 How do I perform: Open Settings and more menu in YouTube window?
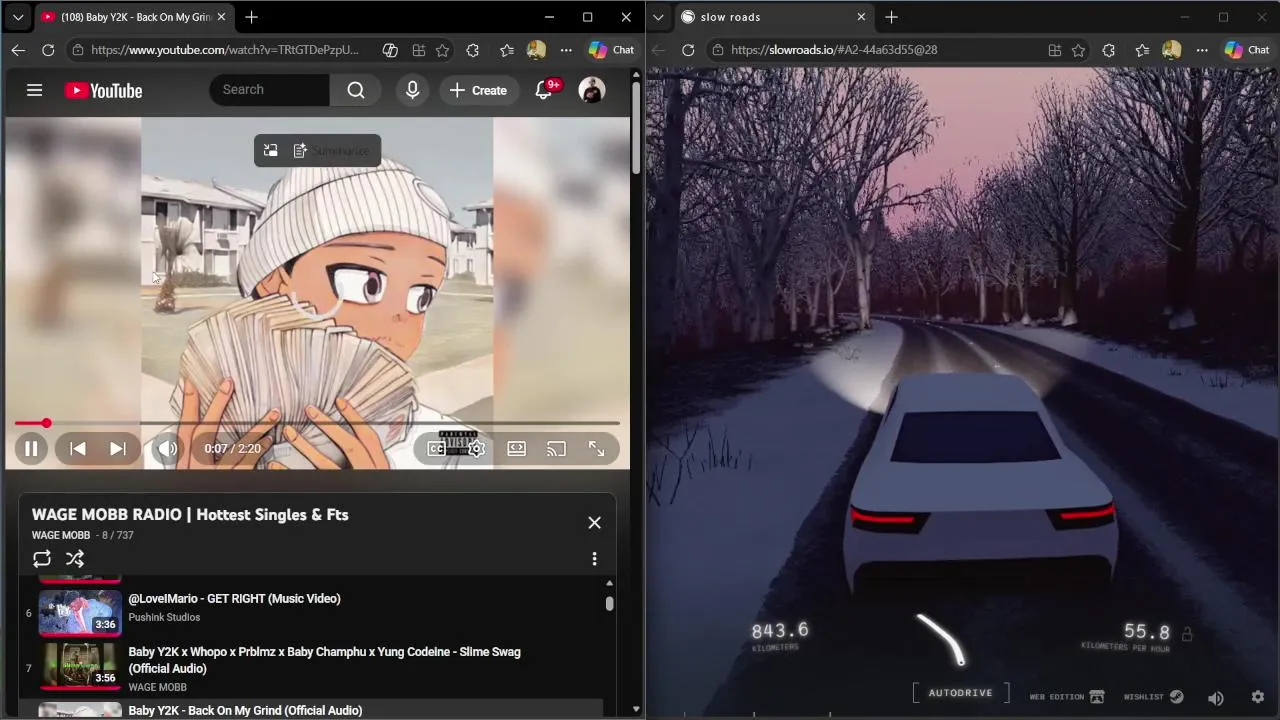click(566, 50)
